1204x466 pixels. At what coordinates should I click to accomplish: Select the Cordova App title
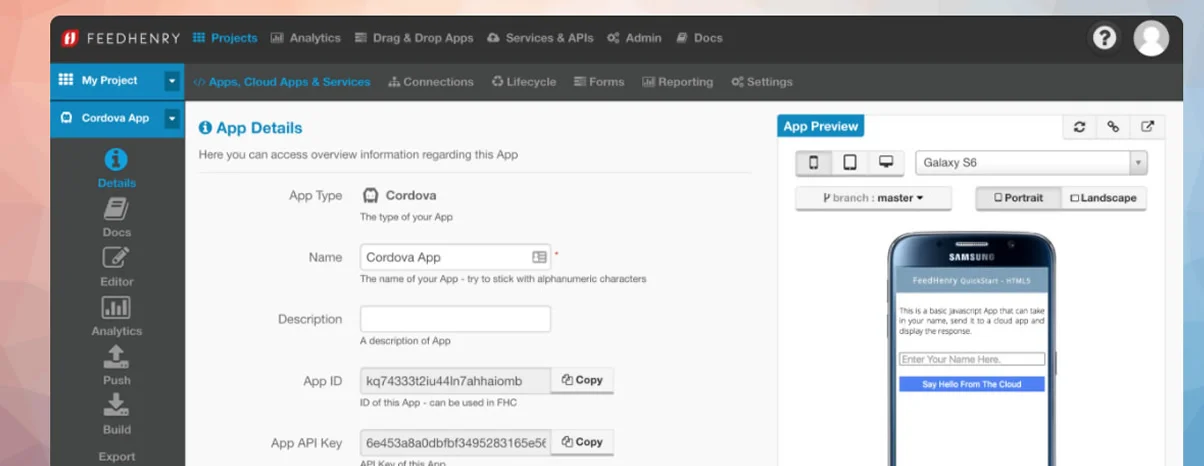coord(115,118)
